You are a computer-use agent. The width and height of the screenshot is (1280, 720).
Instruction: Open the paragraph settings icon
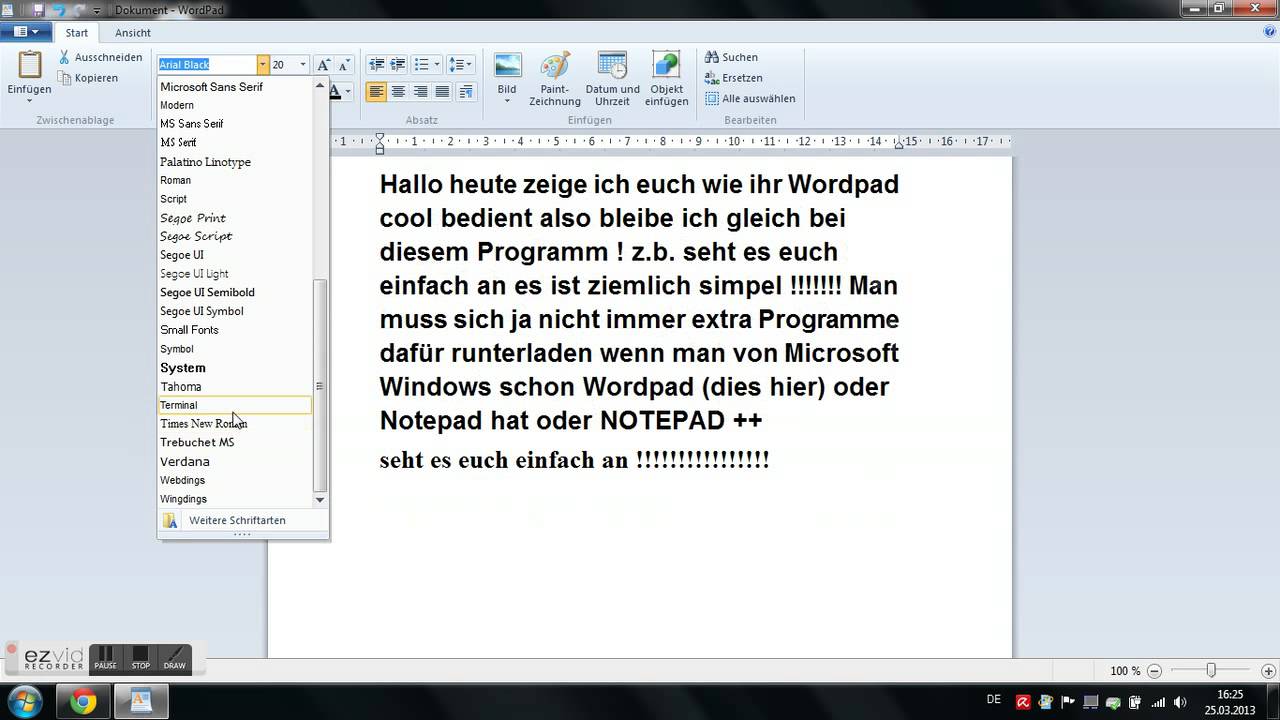tap(466, 92)
